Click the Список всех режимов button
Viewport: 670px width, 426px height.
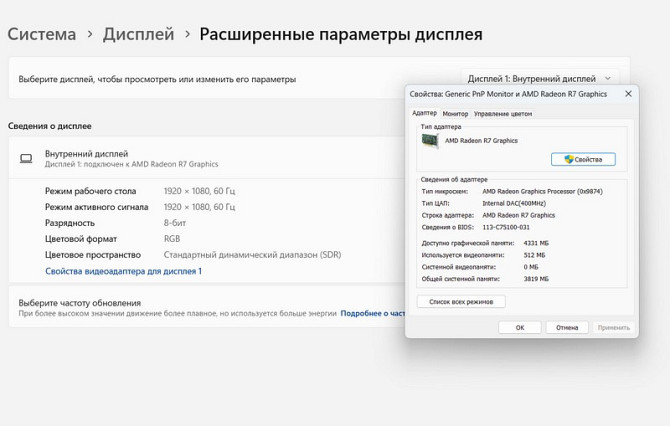click(461, 301)
